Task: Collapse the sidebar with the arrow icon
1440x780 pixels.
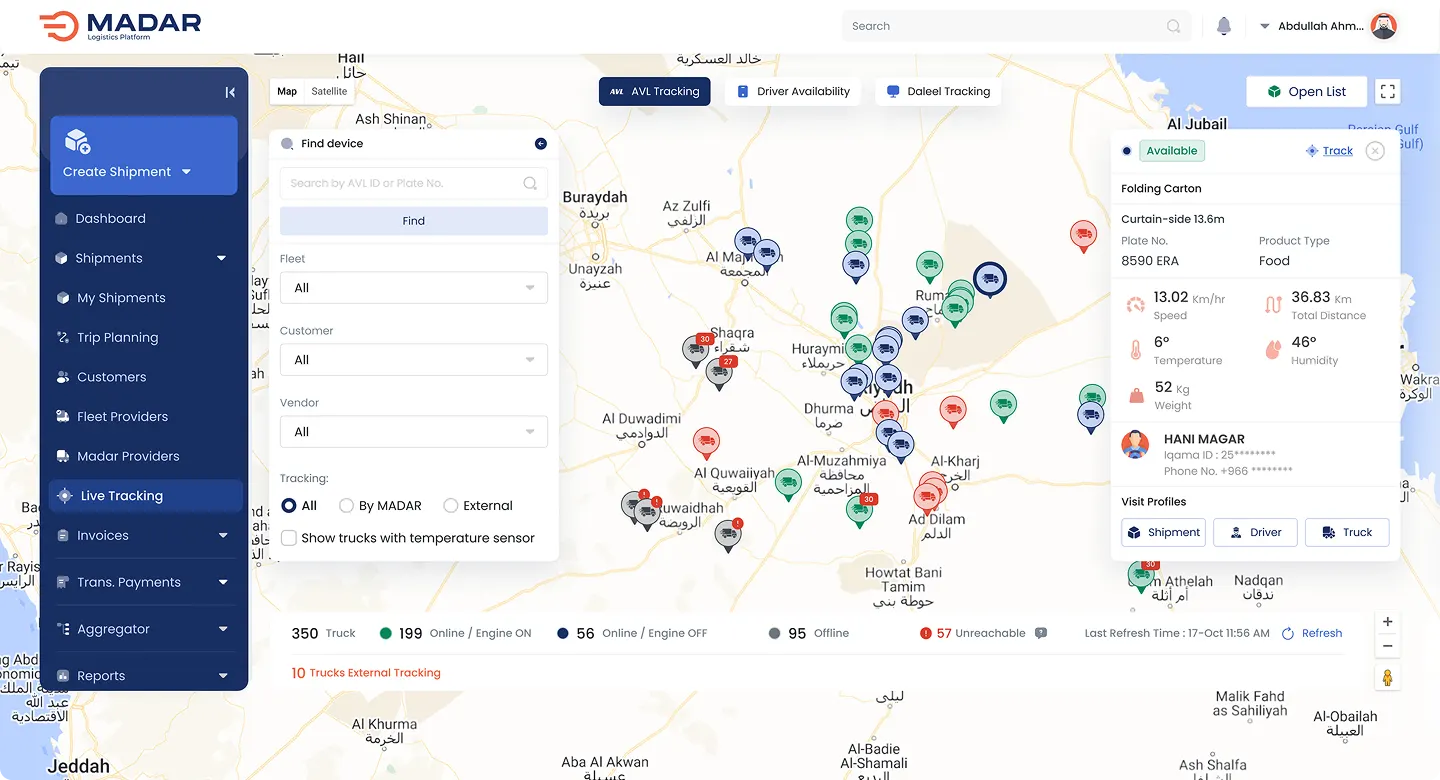Action: [230, 92]
